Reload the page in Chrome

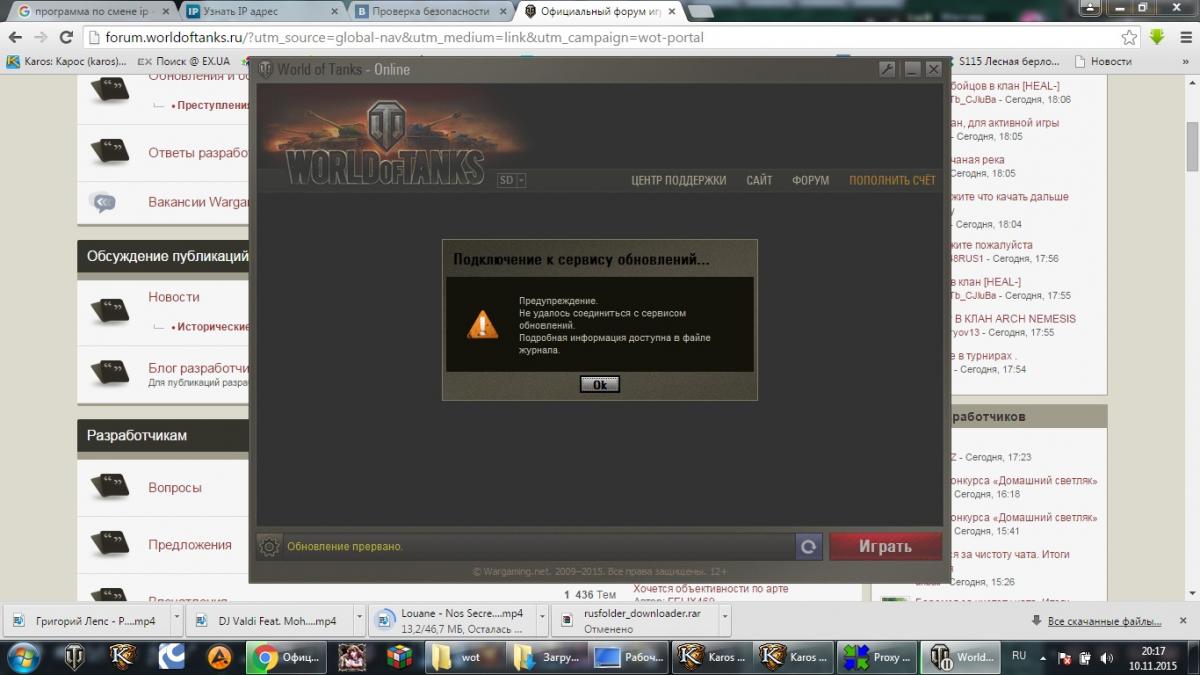point(67,37)
